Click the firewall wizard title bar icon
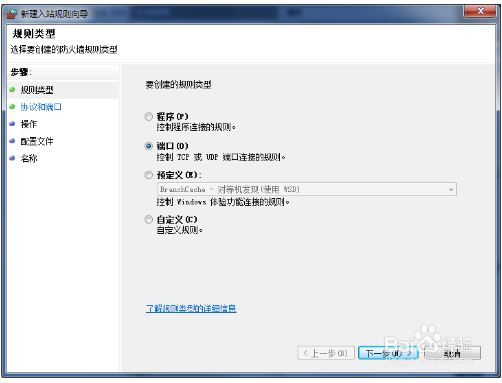Viewport: 502px width, 383px height. (x=12, y=14)
